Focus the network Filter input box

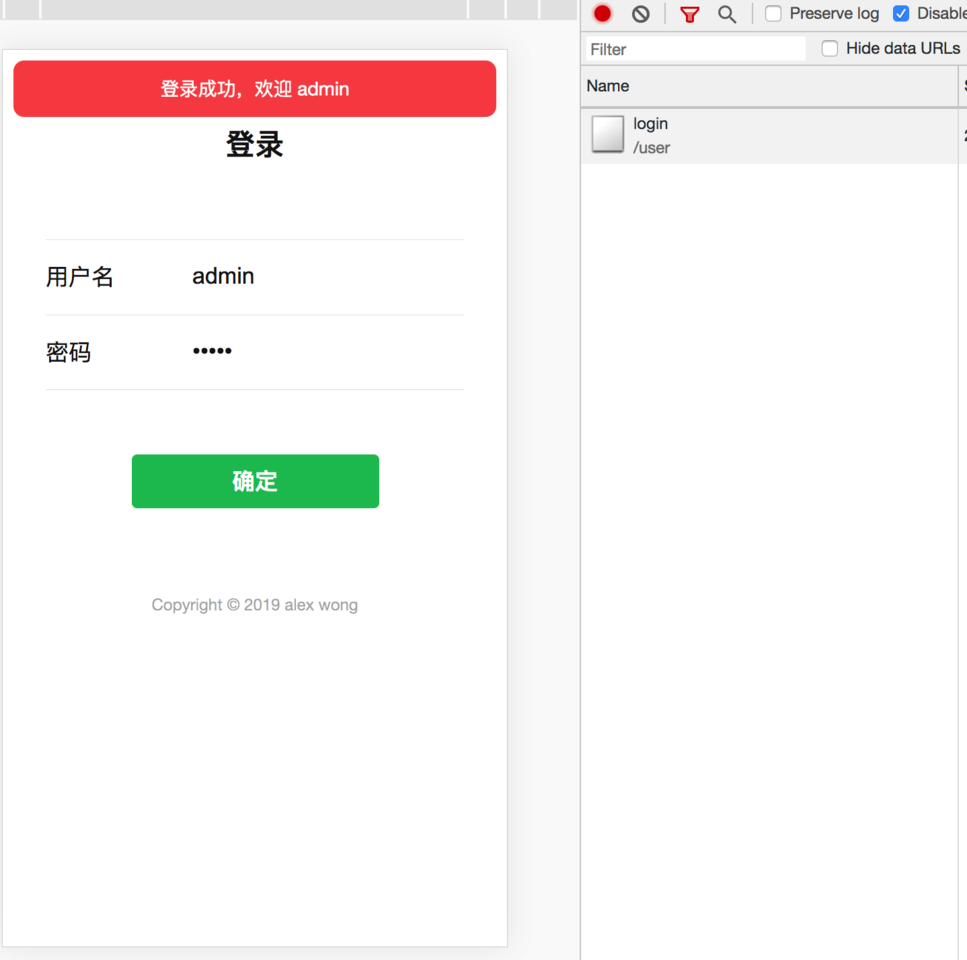pos(694,48)
